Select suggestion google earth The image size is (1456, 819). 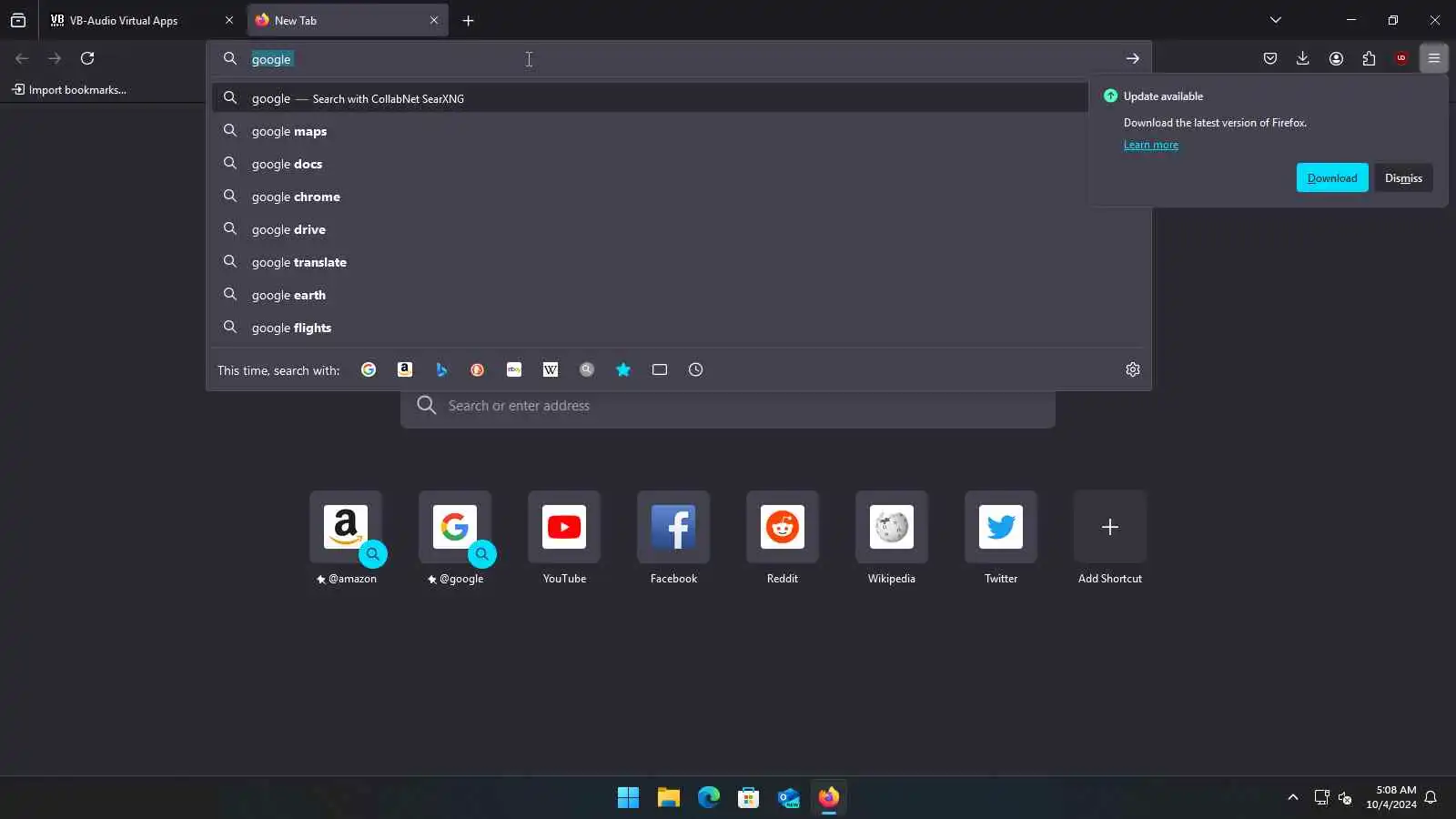pos(679,295)
